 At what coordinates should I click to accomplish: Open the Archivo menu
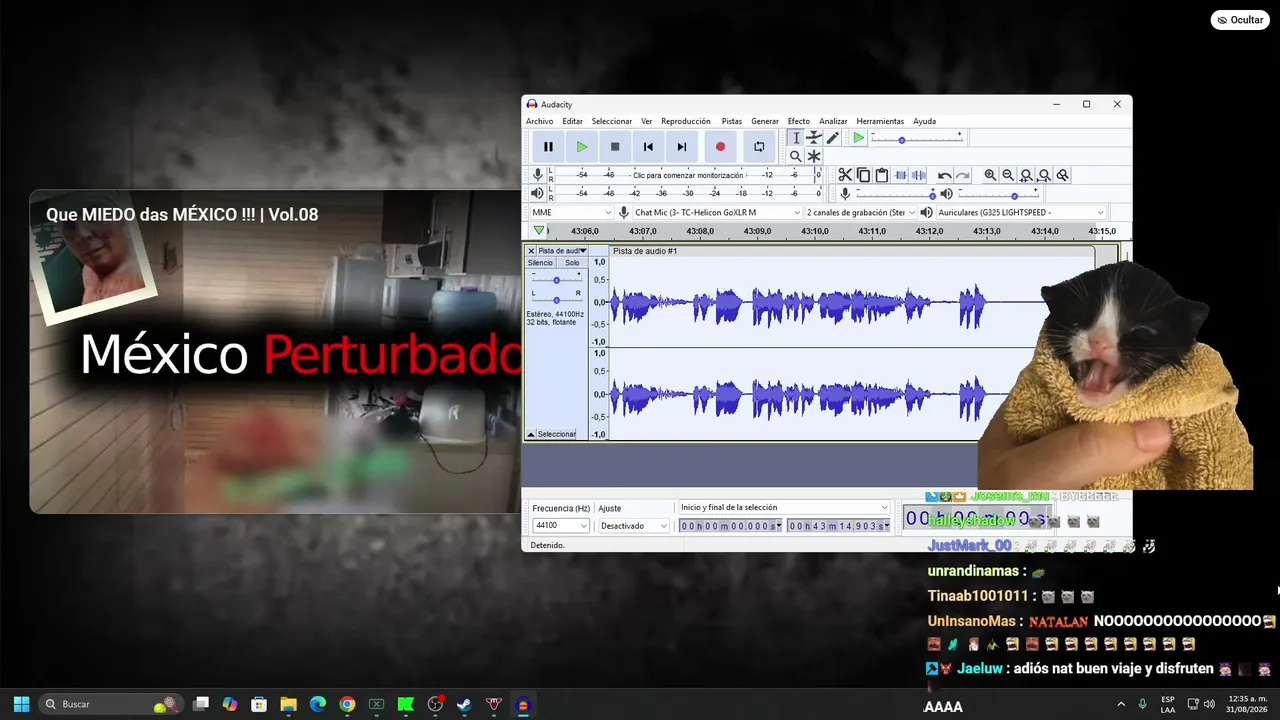click(539, 121)
